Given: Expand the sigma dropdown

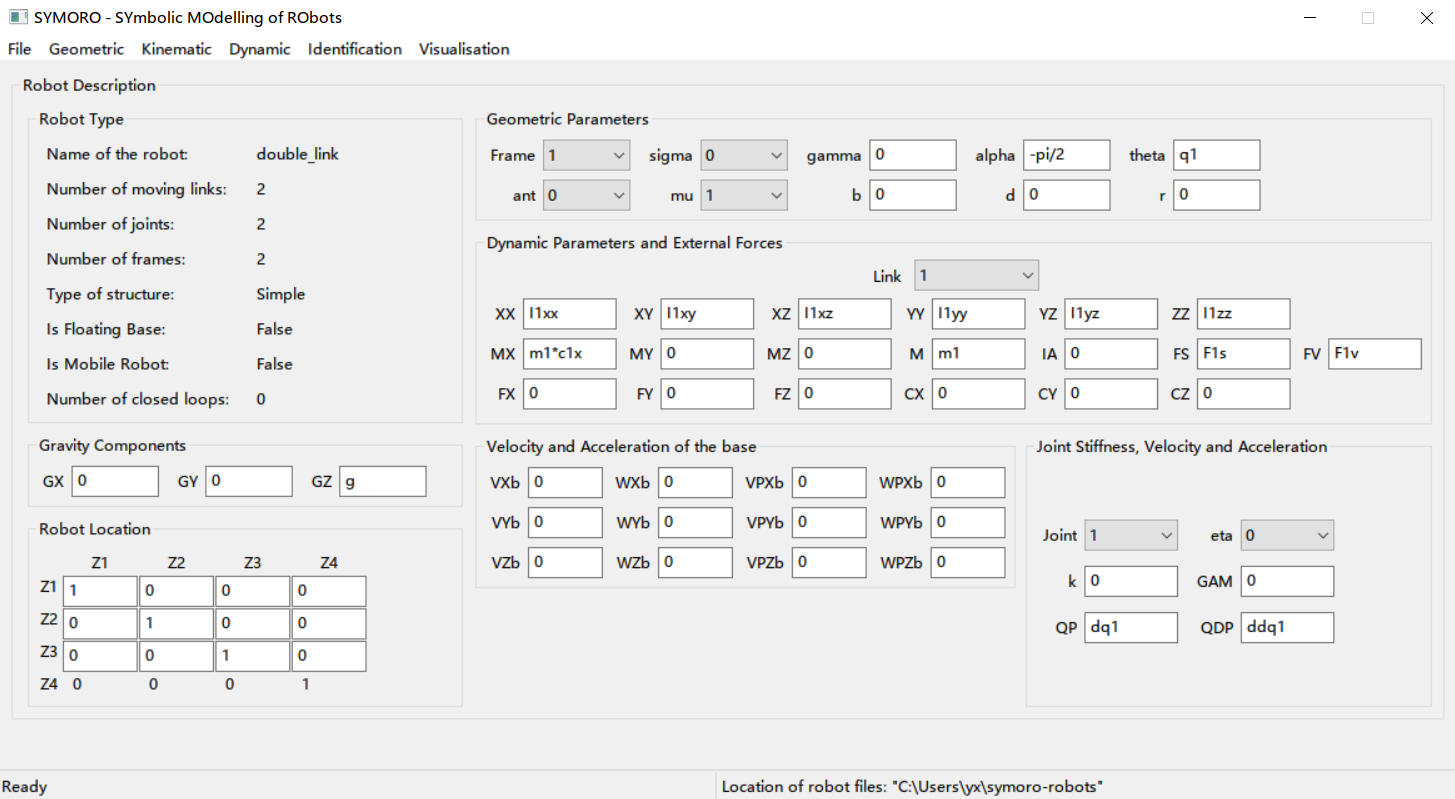Looking at the screenshot, I should (744, 155).
